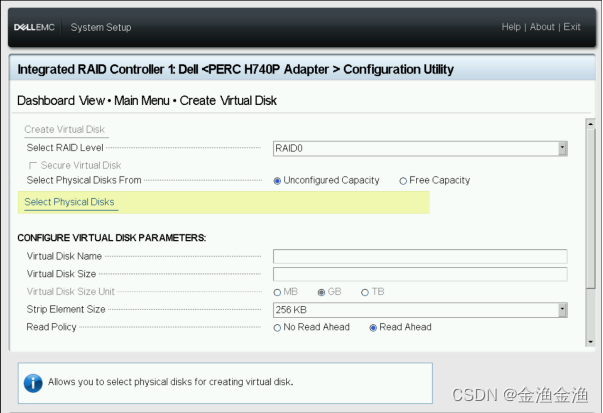
Task: Click the Read Policy label
Action: tap(52, 327)
